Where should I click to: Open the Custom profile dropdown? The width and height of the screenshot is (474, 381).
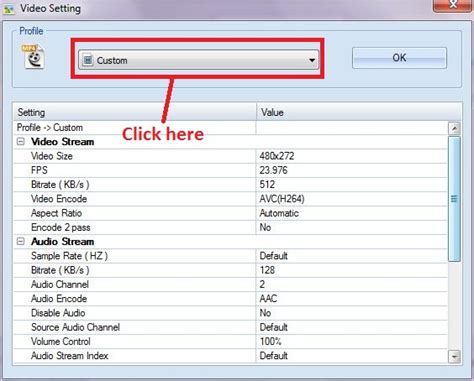tap(198, 60)
